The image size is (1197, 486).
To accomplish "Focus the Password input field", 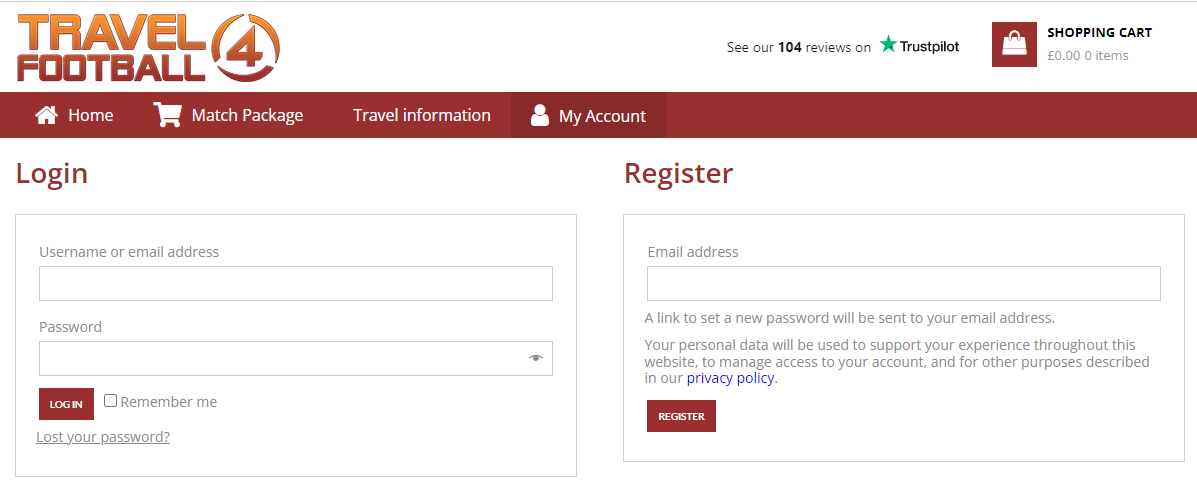I will pos(296,359).
